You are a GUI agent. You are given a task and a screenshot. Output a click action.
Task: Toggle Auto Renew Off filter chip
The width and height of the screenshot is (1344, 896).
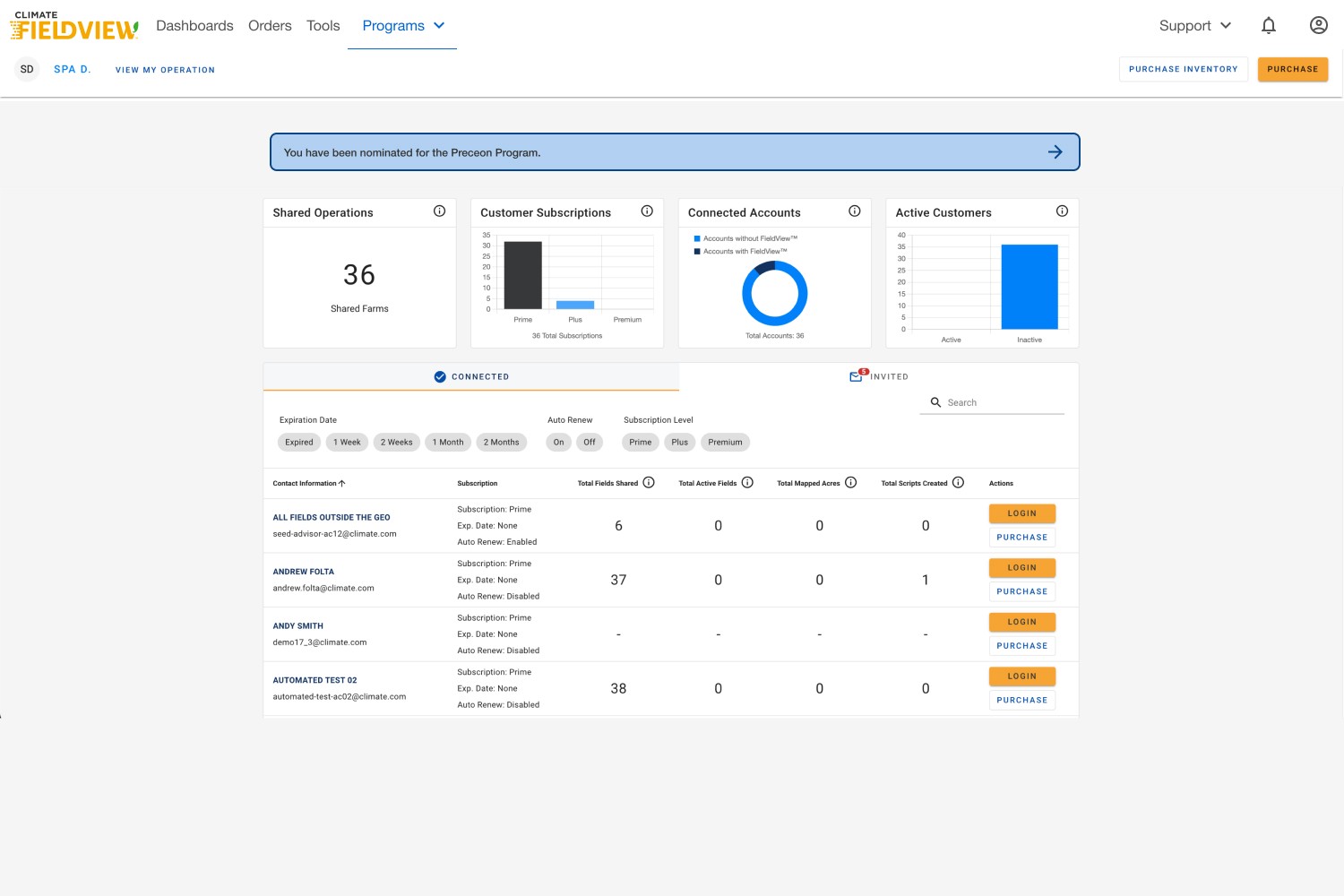point(590,442)
